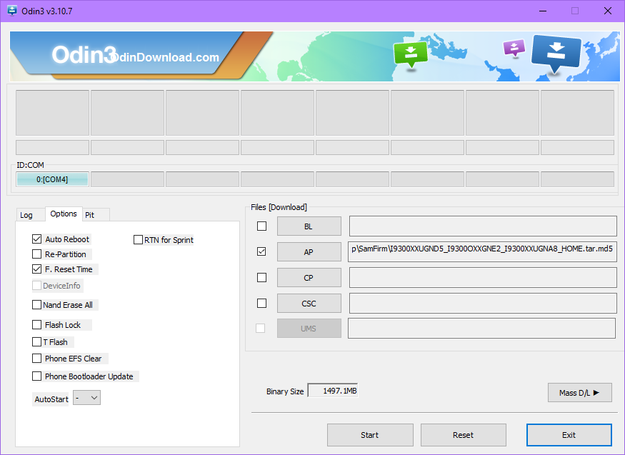Minimize the Odin3 window
This screenshot has width=625, height=455.
click(543, 11)
